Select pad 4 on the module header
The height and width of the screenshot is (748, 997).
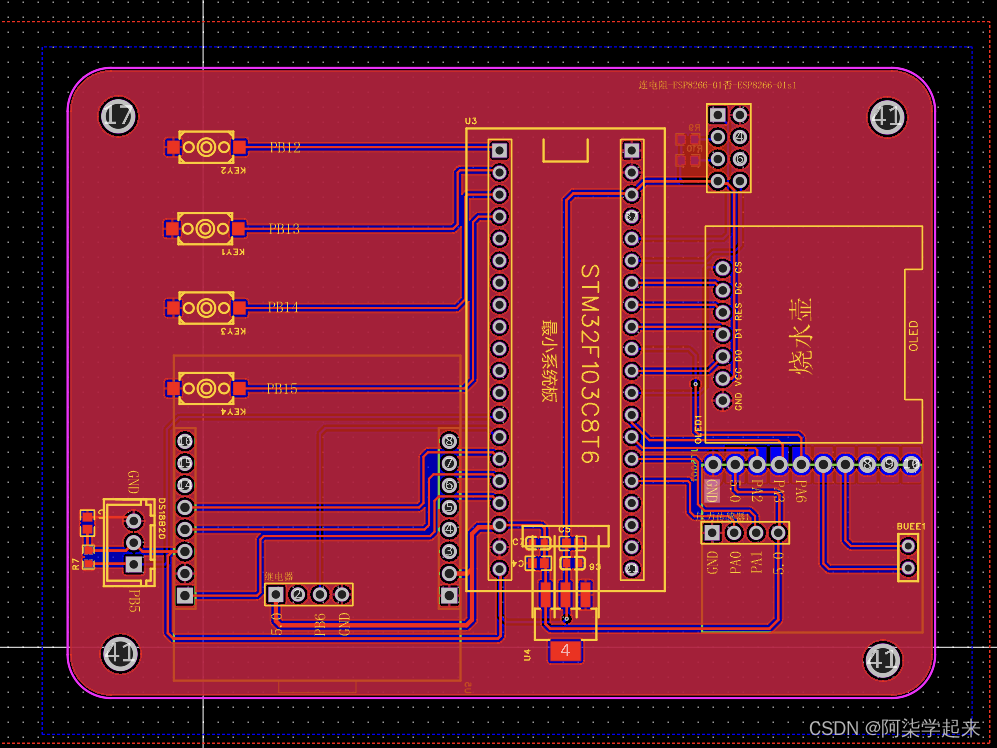coord(449,529)
